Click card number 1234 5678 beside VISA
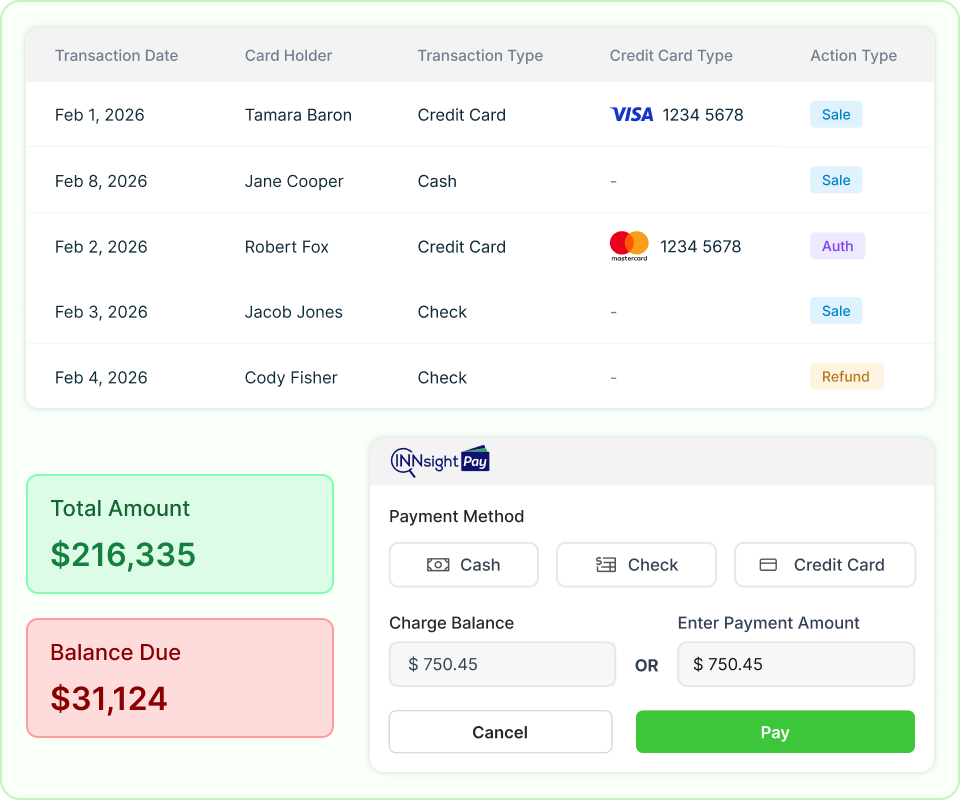This screenshot has height=800, width=960. click(x=703, y=114)
